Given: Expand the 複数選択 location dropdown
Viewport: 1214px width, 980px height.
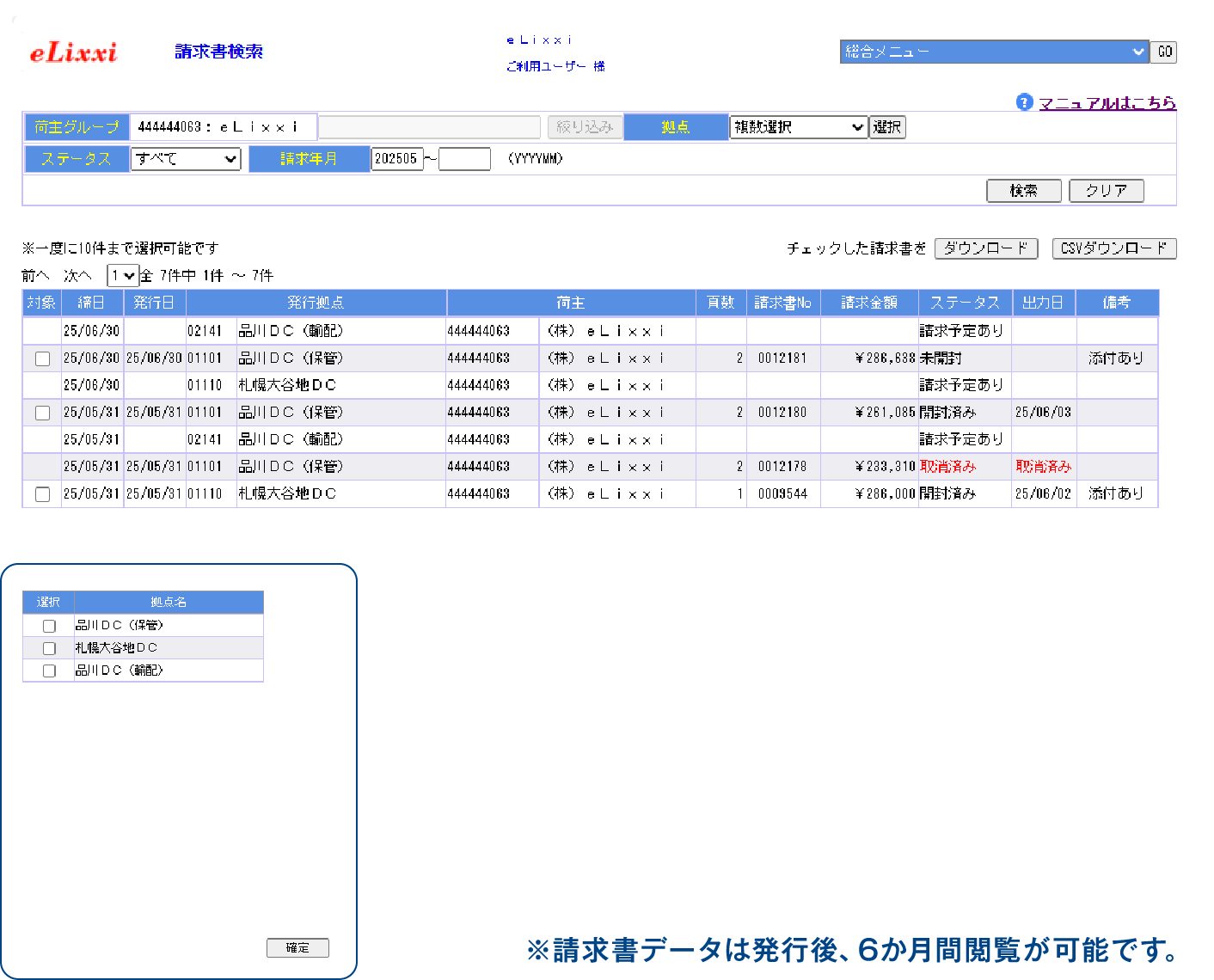Looking at the screenshot, I should 798,127.
